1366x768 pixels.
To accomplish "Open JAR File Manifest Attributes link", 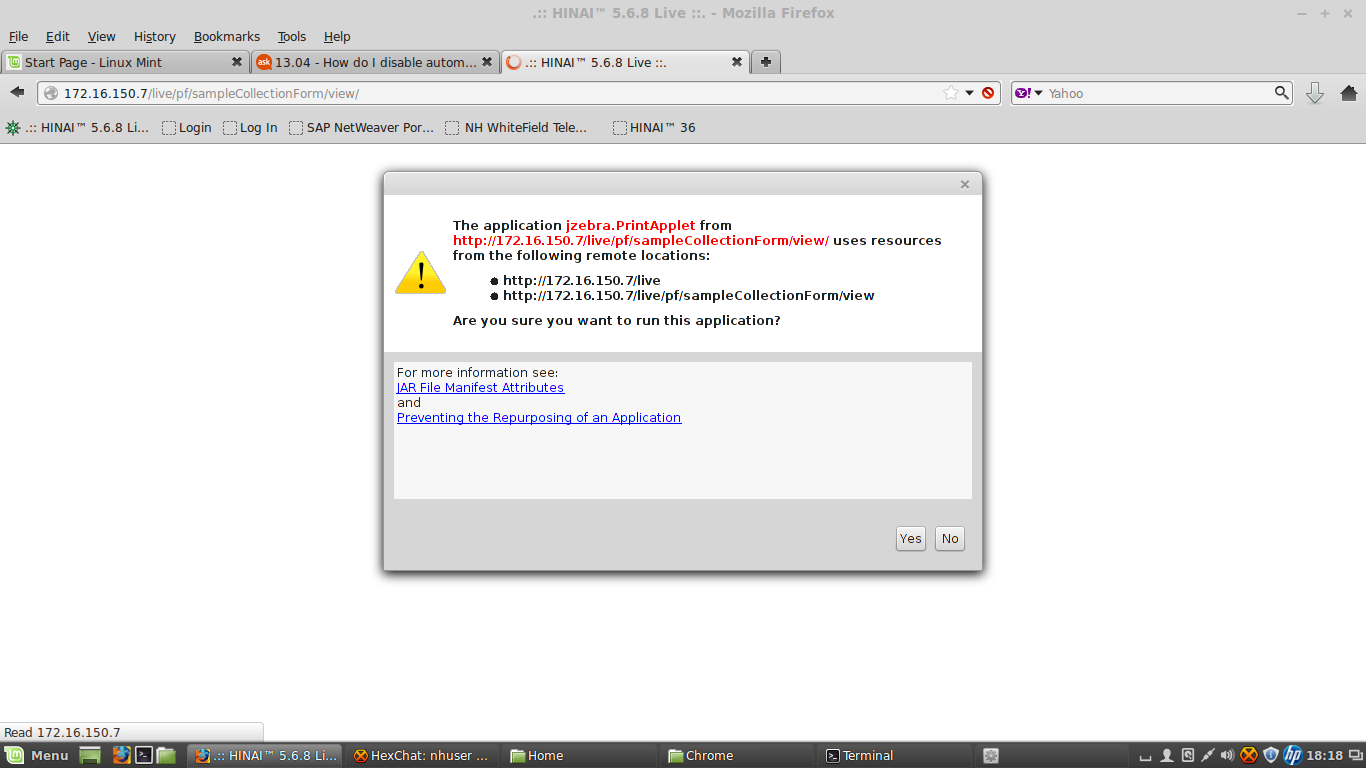I will coord(480,387).
